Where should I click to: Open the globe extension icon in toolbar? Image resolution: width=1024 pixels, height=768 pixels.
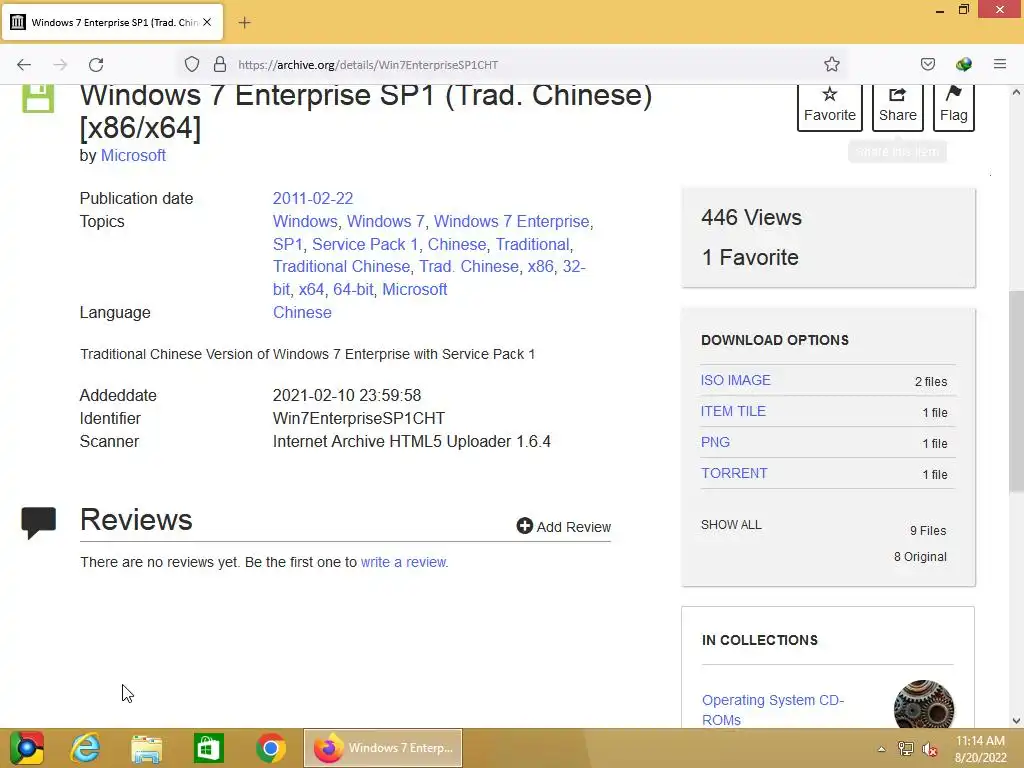pyautogui.click(x=963, y=64)
